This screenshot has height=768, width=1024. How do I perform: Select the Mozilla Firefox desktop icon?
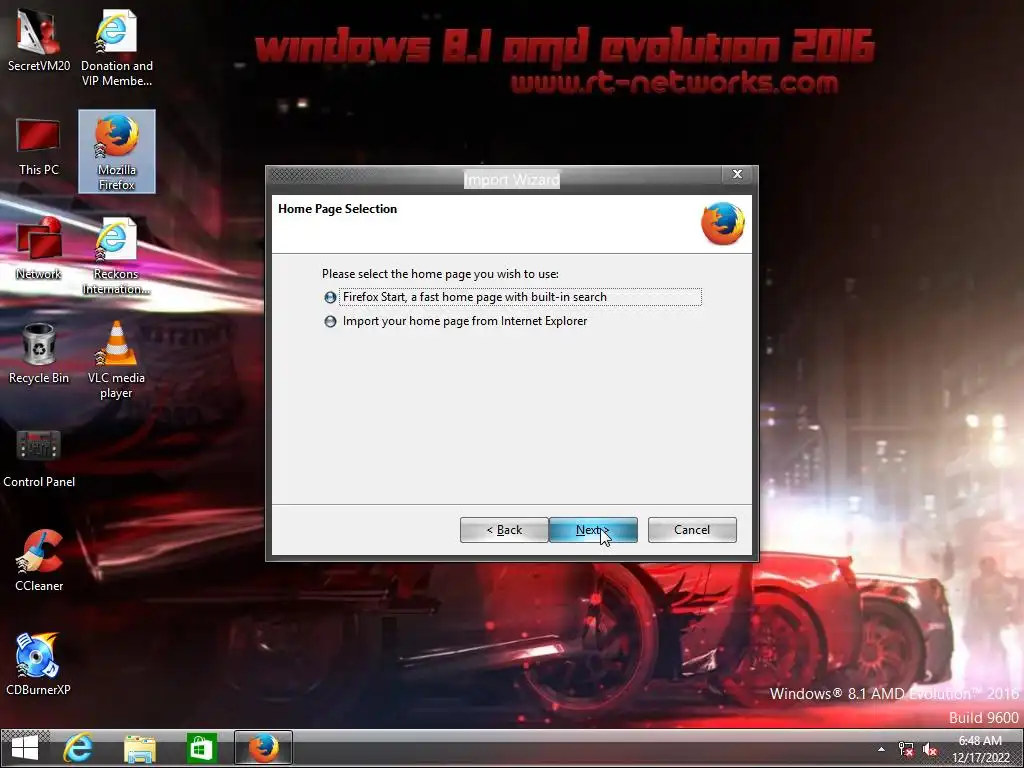tap(117, 152)
